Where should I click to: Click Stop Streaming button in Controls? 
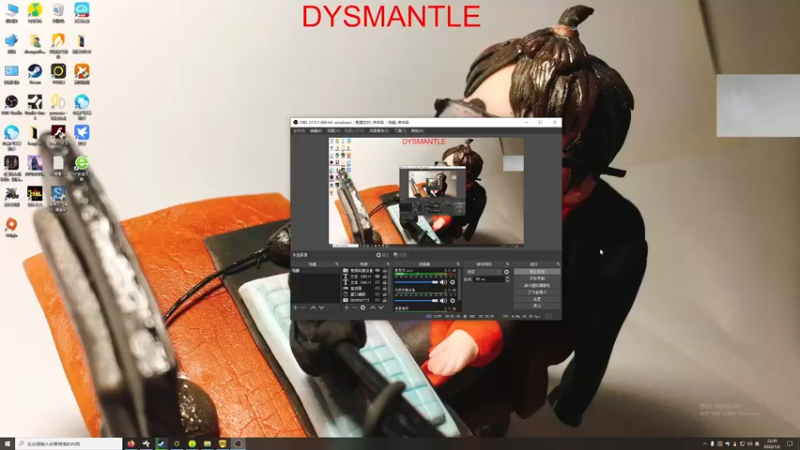tap(537, 272)
